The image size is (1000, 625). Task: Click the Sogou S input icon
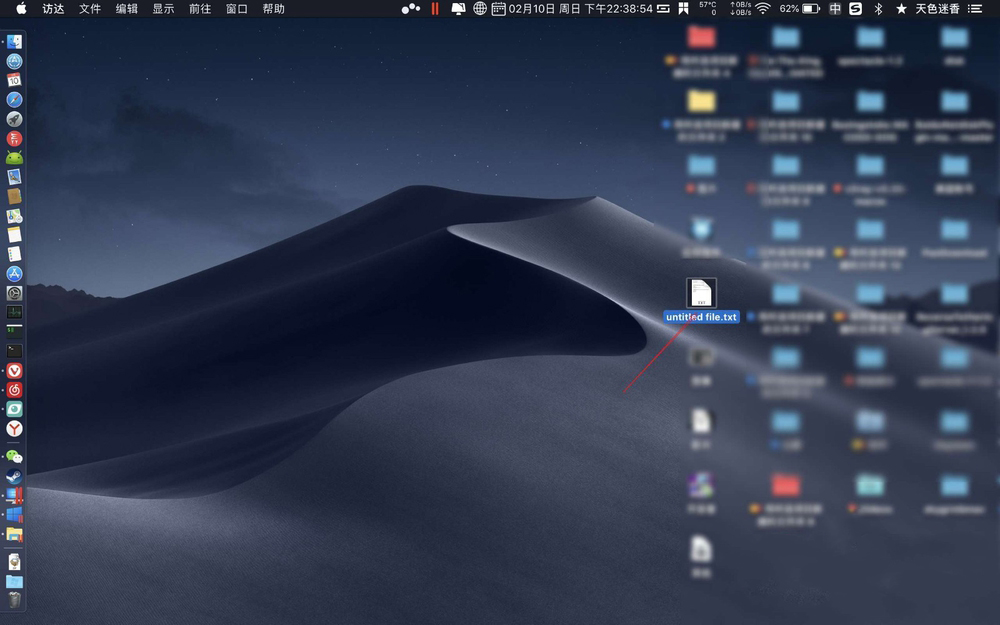click(856, 8)
